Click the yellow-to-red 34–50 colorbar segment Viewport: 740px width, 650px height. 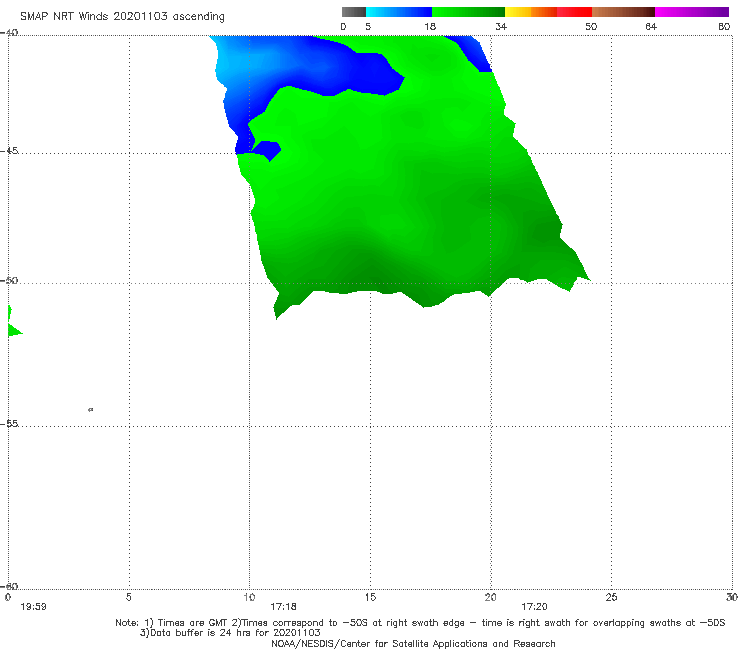tap(548, 12)
